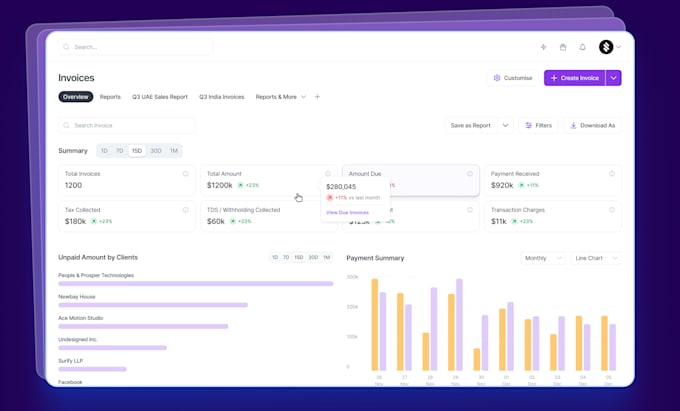Expand the Save as Report dropdown arrow
Viewport: 680px width, 411px height.
pyautogui.click(x=505, y=125)
